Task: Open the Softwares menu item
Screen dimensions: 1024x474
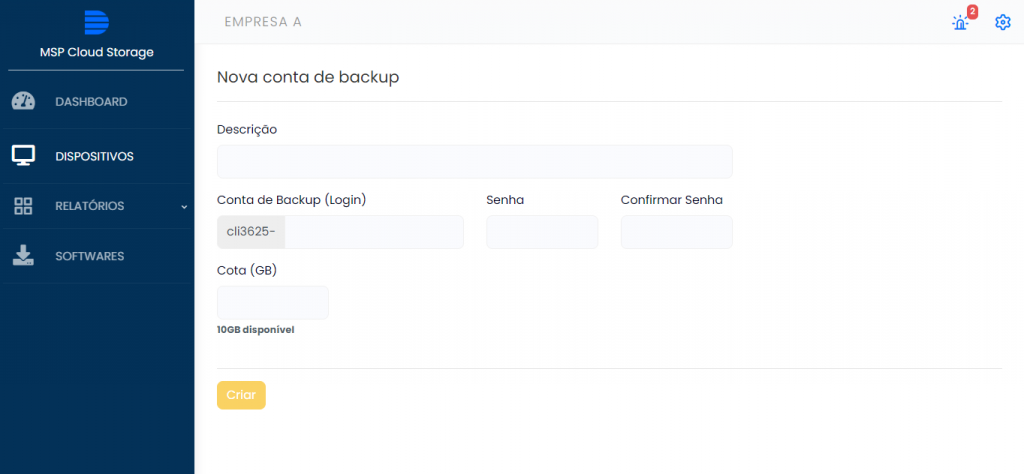Action: [x=89, y=257]
